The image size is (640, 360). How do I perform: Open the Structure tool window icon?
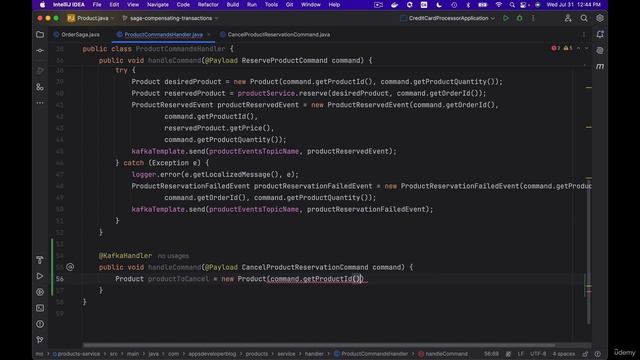[40, 87]
